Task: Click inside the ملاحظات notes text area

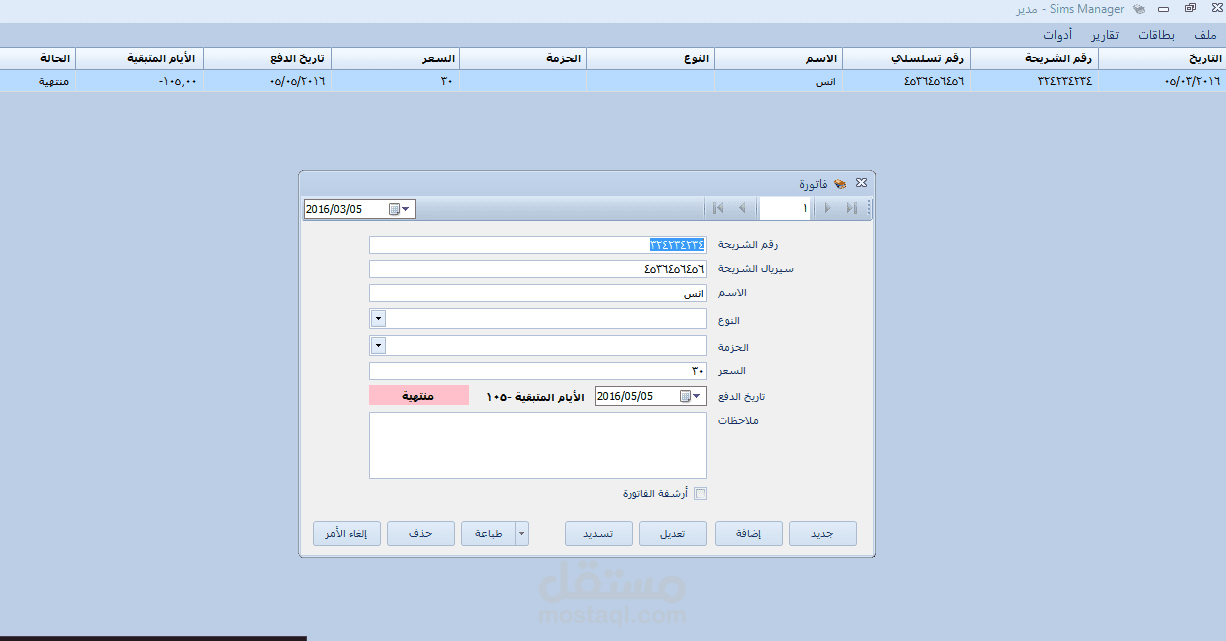Action: 538,445
